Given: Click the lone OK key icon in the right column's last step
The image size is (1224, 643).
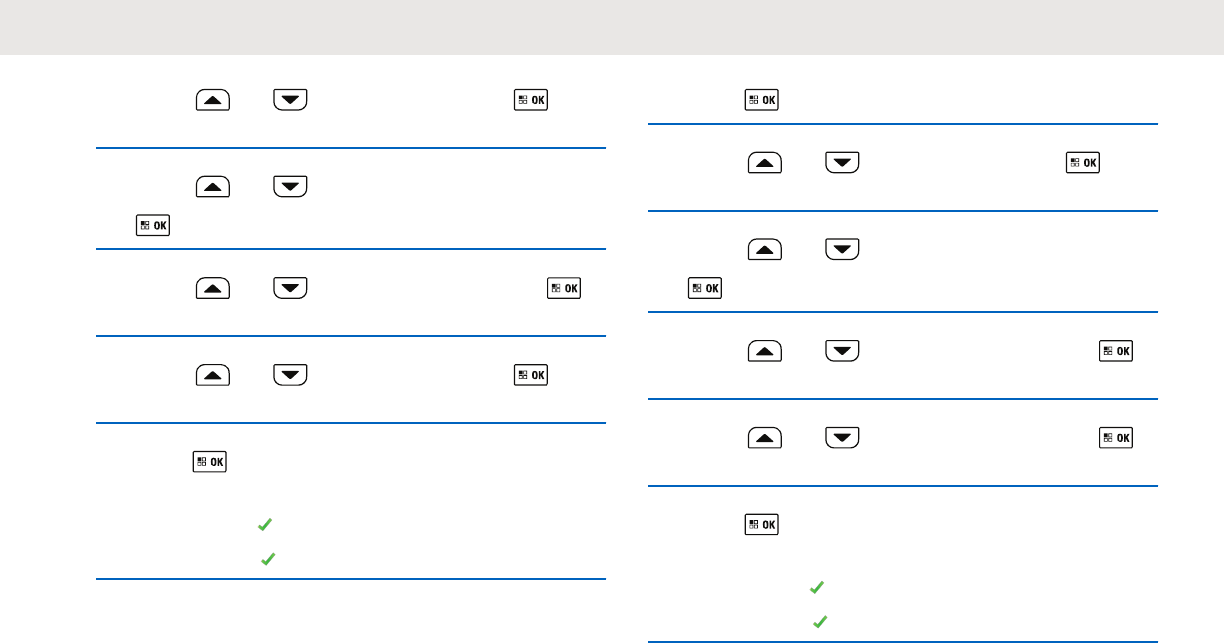Looking at the screenshot, I should [762, 524].
